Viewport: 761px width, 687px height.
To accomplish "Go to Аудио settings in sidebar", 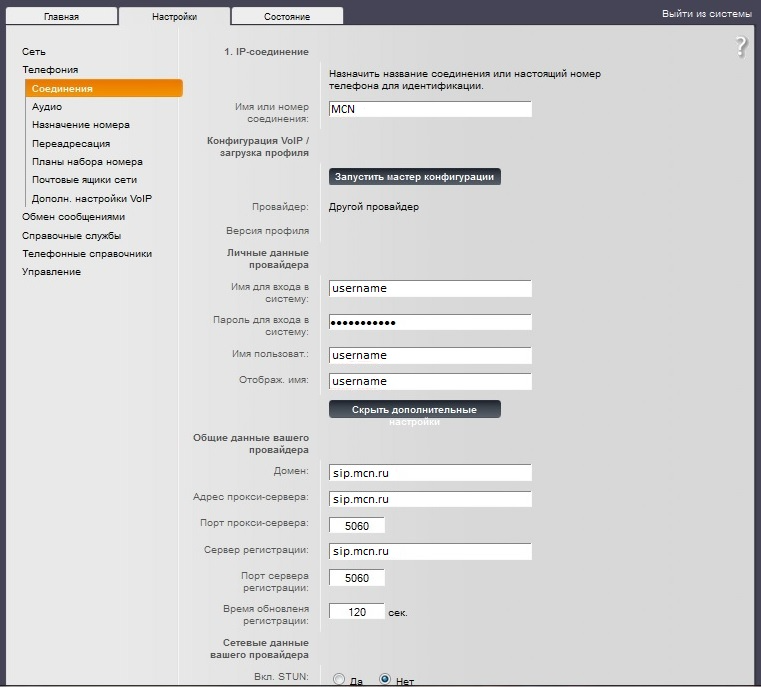I will (x=47, y=106).
